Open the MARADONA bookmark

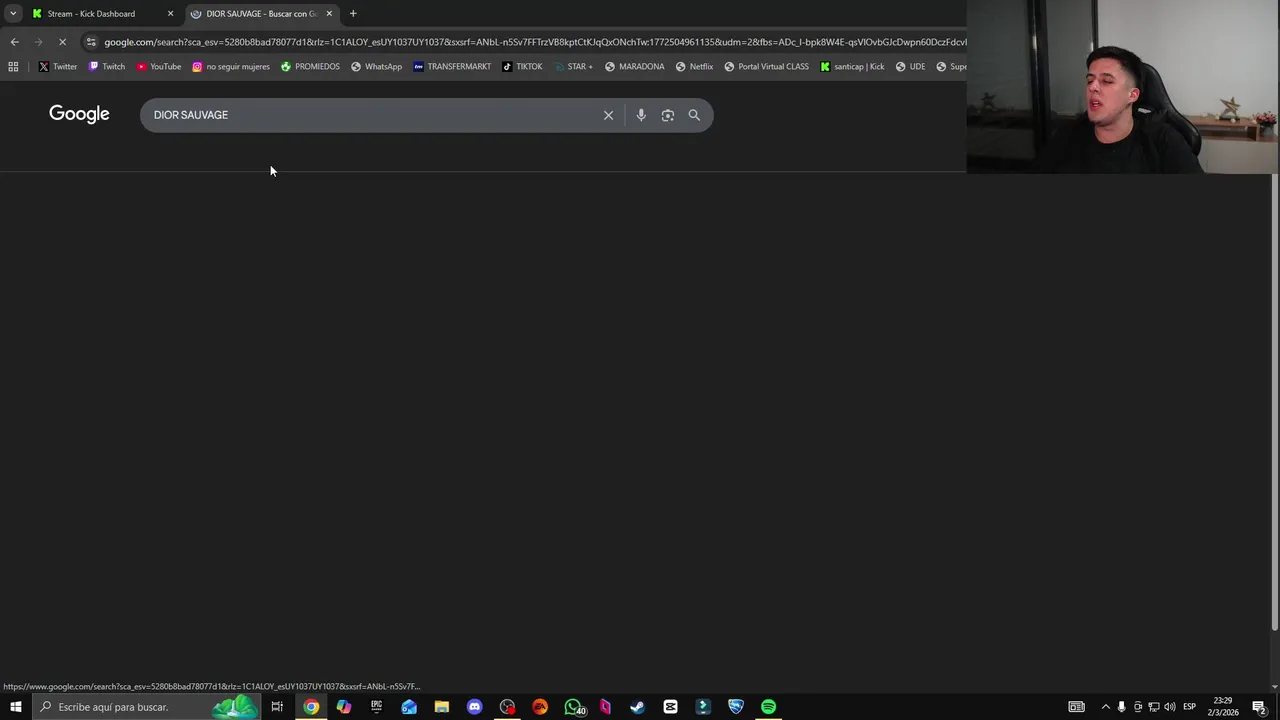[634, 67]
